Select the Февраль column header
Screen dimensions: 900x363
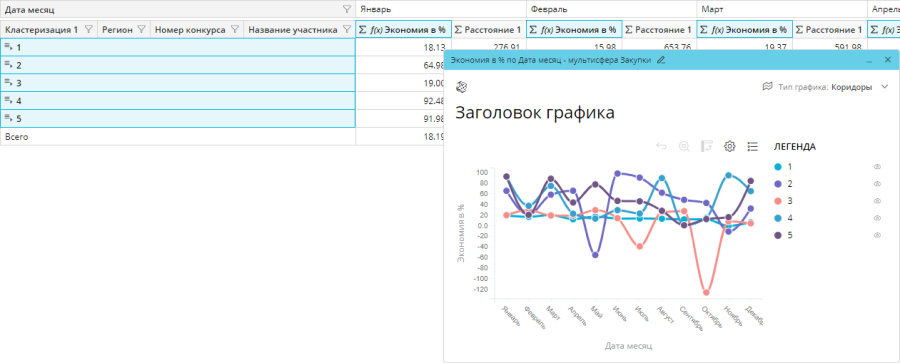(x=611, y=10)
